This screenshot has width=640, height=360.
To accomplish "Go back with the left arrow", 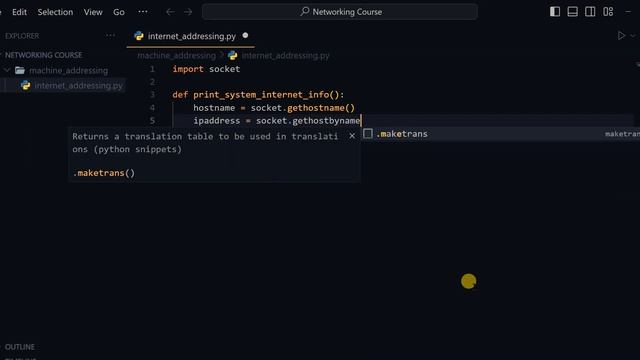I will 170,12.
